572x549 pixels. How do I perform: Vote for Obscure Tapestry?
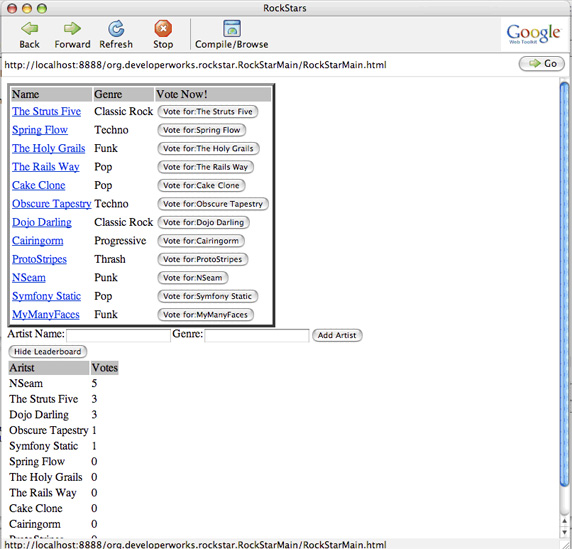point(213,204)
